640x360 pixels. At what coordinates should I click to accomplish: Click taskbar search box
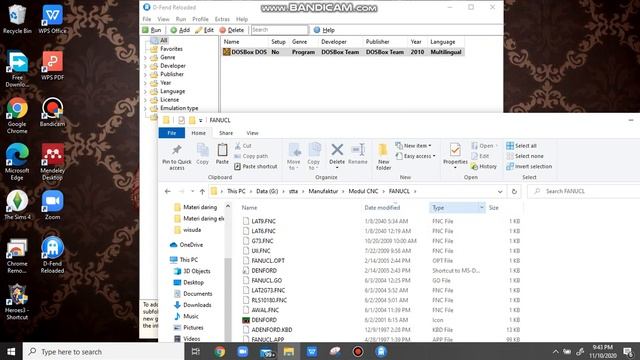click(103, 351)
